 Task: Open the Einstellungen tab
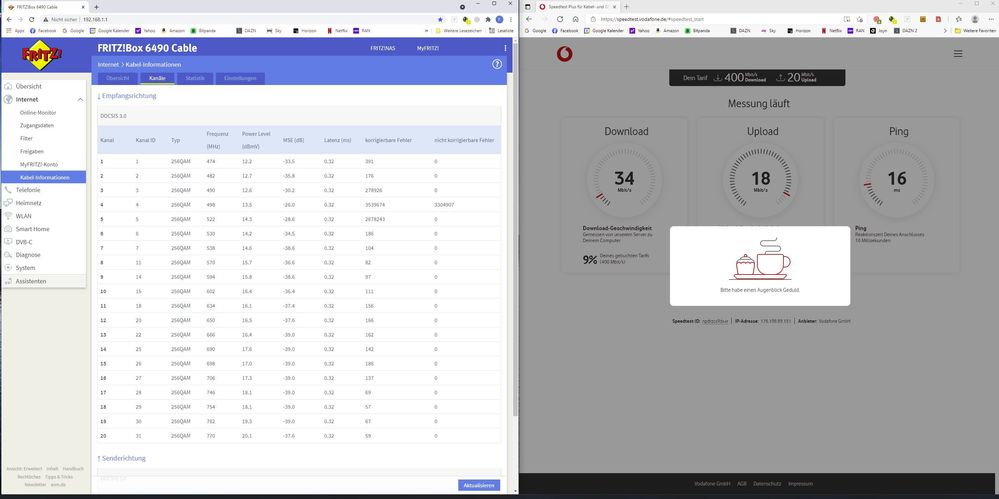[x=240, y=78]
